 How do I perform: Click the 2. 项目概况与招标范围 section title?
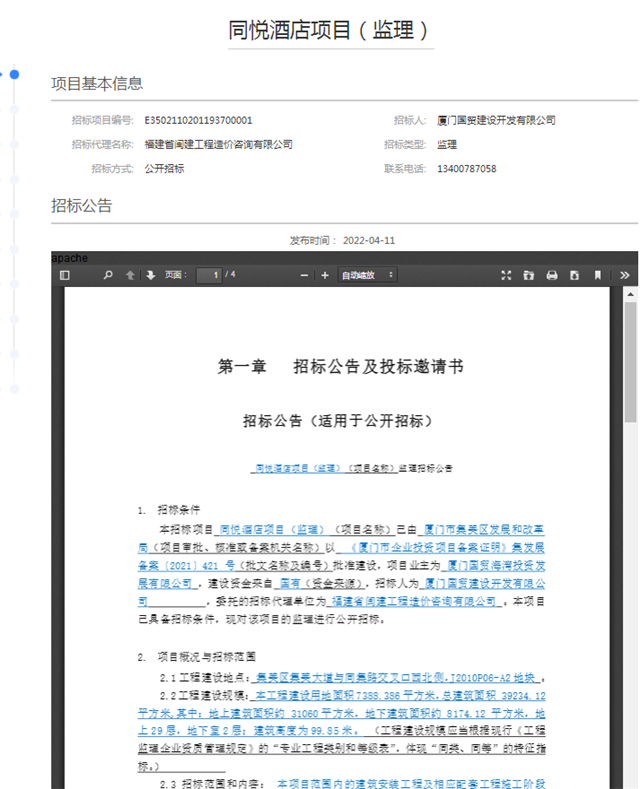pyautogui.click(x=197, y=657)
